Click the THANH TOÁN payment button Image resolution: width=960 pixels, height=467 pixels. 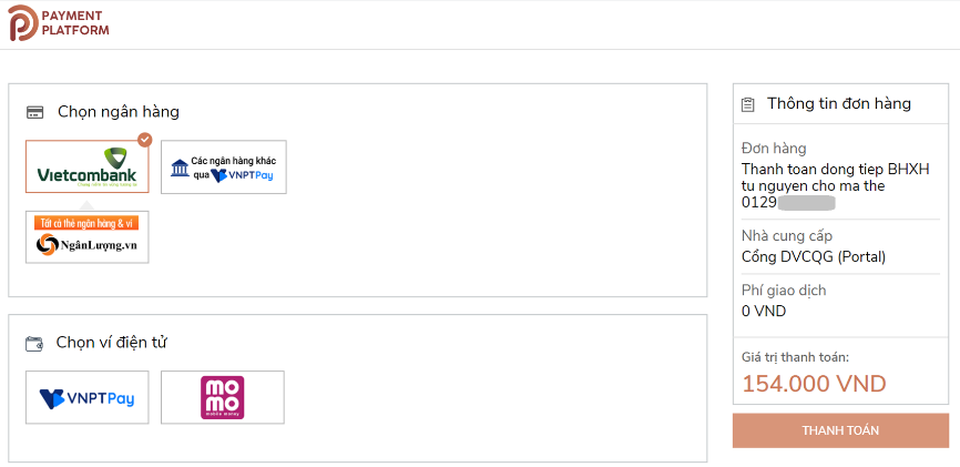841,430
